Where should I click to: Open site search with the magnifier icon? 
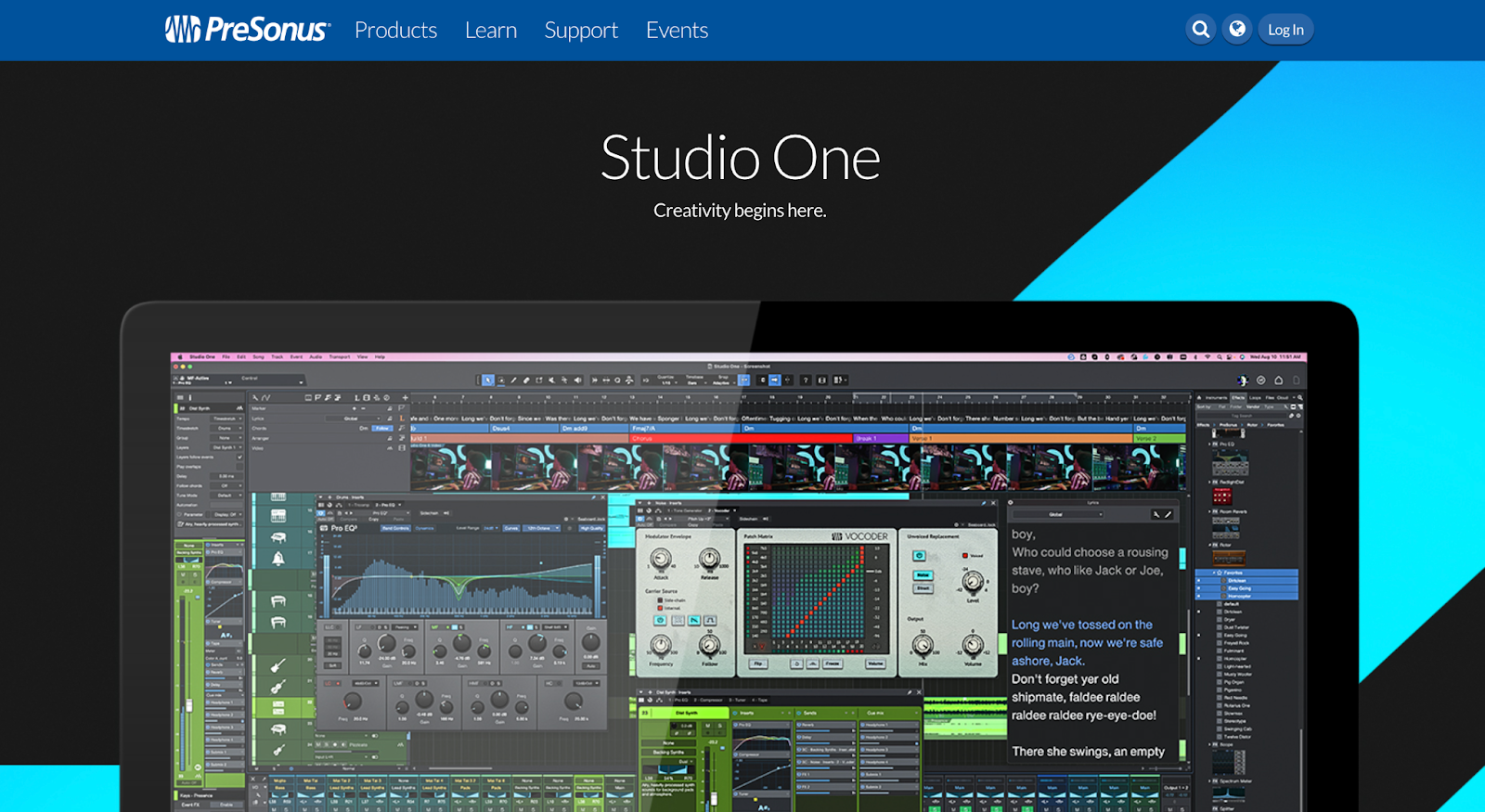(1201, 30)
